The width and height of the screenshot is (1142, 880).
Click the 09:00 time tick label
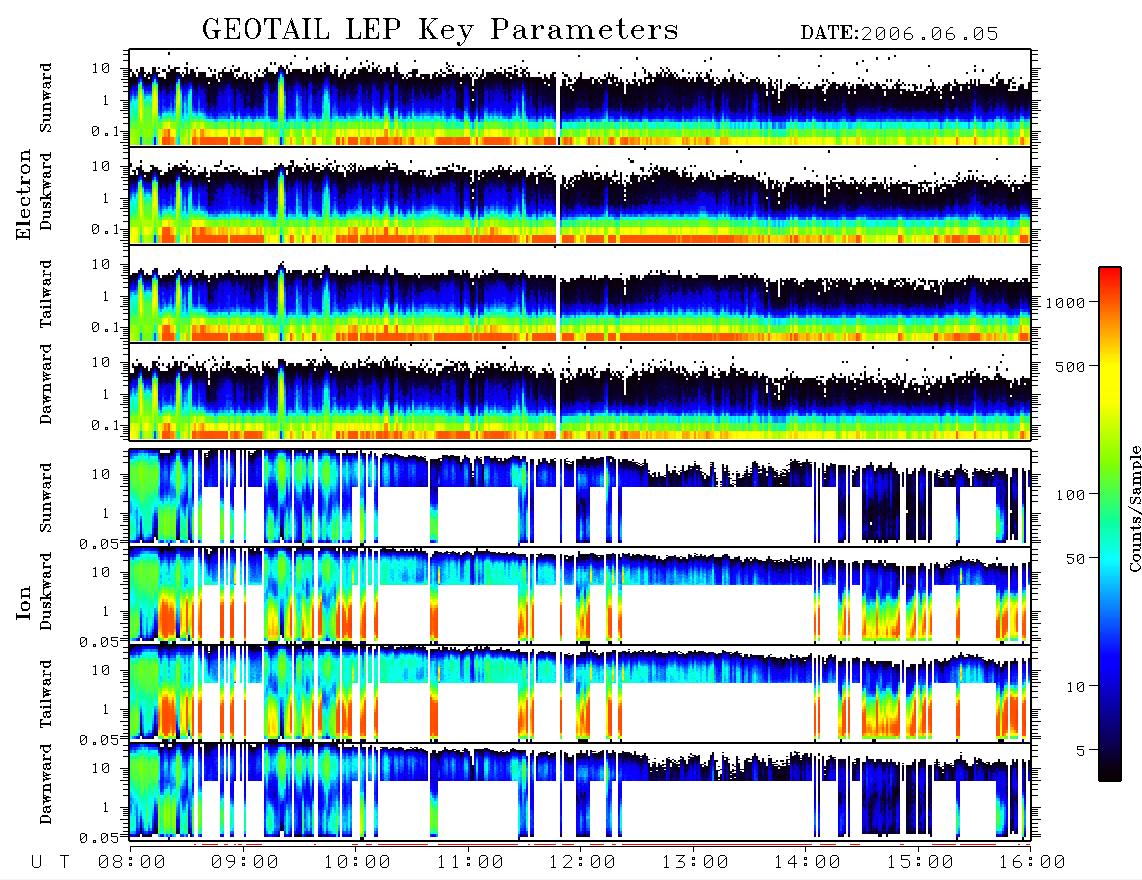point(245,862)
